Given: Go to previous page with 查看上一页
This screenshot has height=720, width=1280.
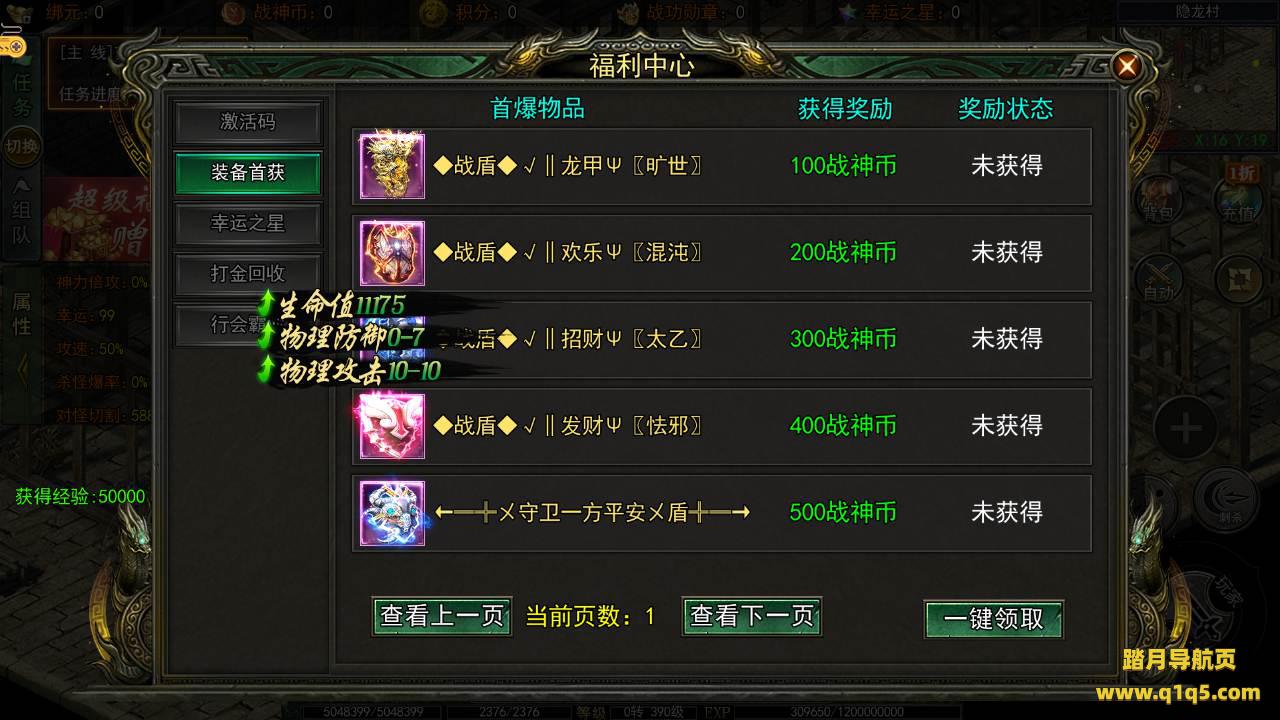Looking at the screenshot, I should [442, 616].
